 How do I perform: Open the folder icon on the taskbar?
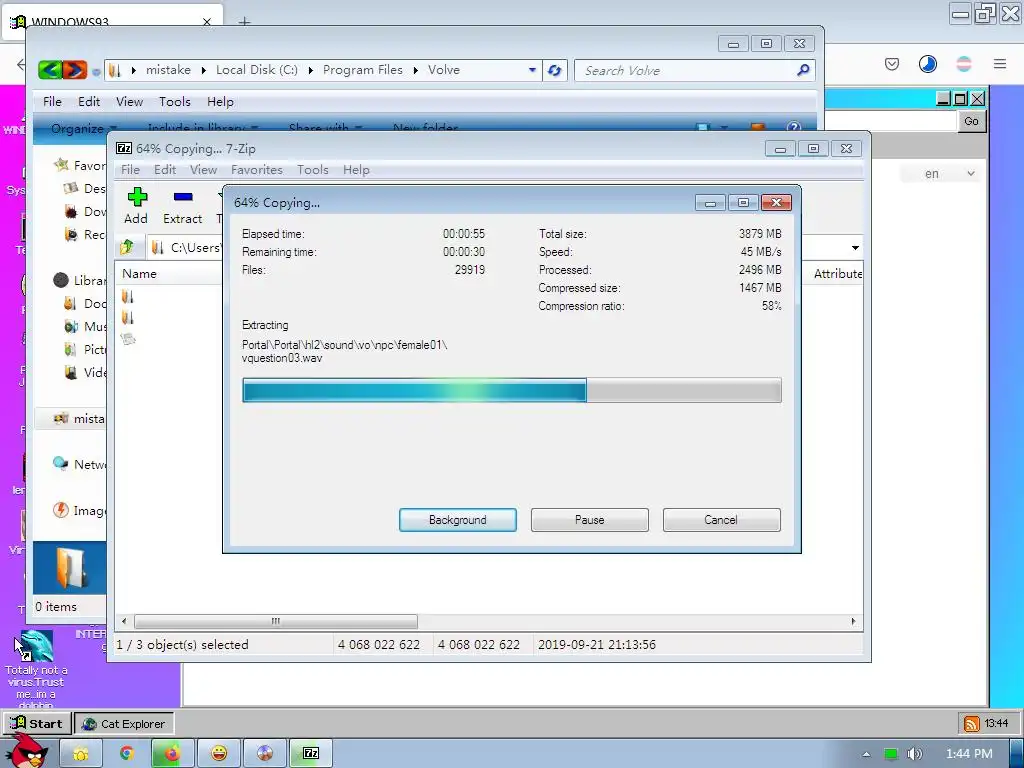(x=81, y=754)
